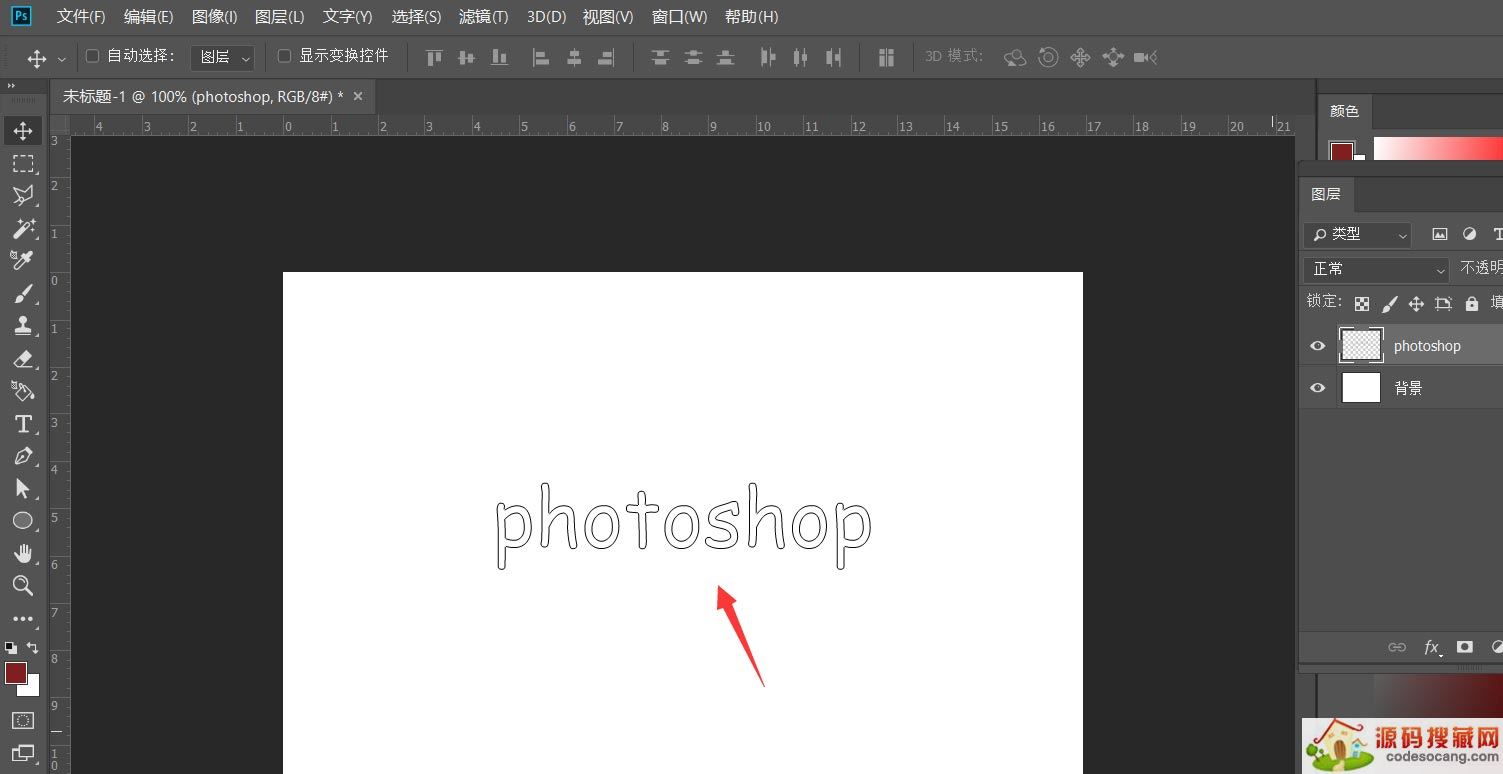Open the three-dots Edit Toolbar button
Image resolution: width=1503 pixels, height=774 pixels.
(x=23, y=619)
